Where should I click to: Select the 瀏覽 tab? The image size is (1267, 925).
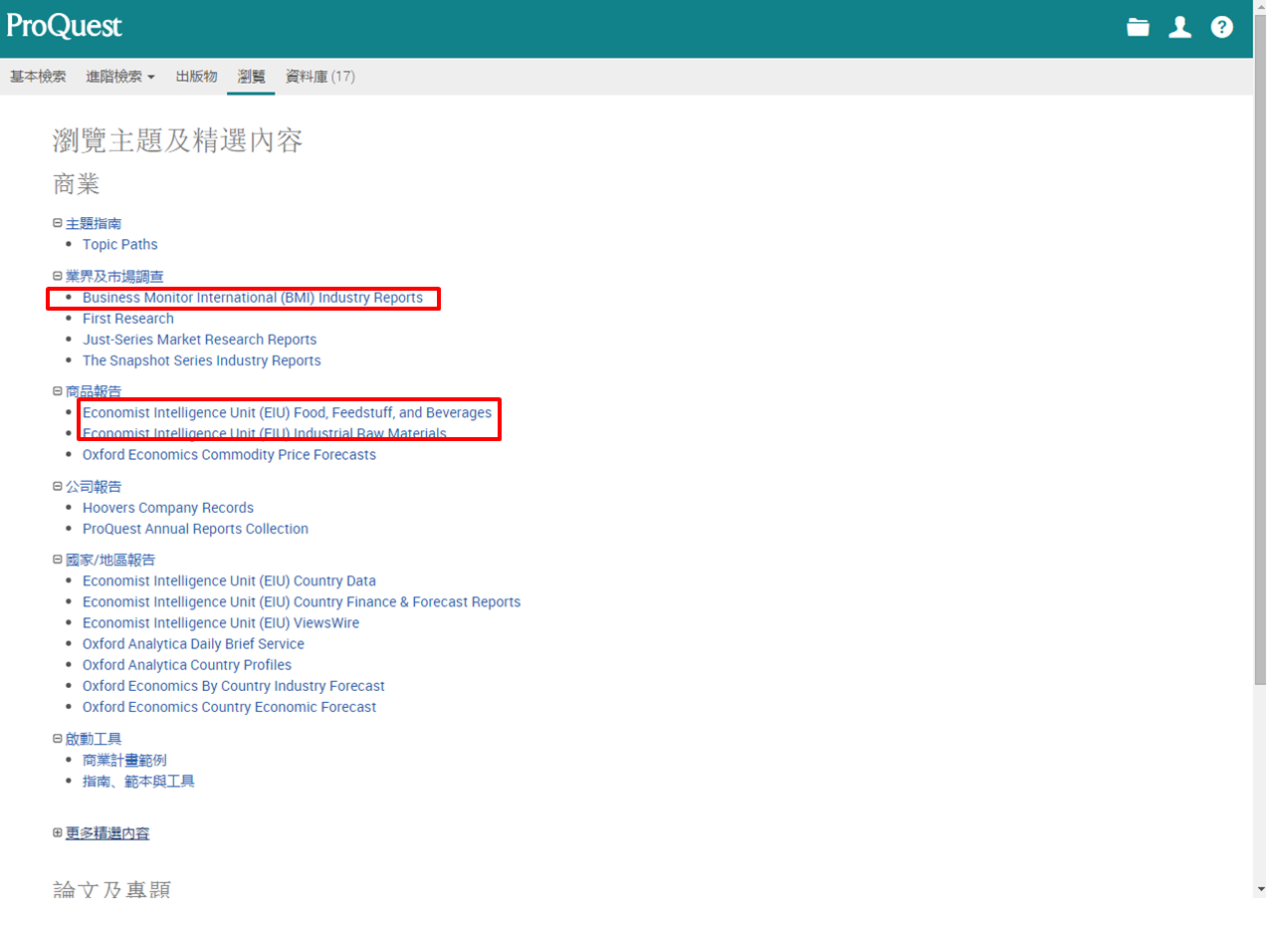pyautogui.click(x=251, y=77)
